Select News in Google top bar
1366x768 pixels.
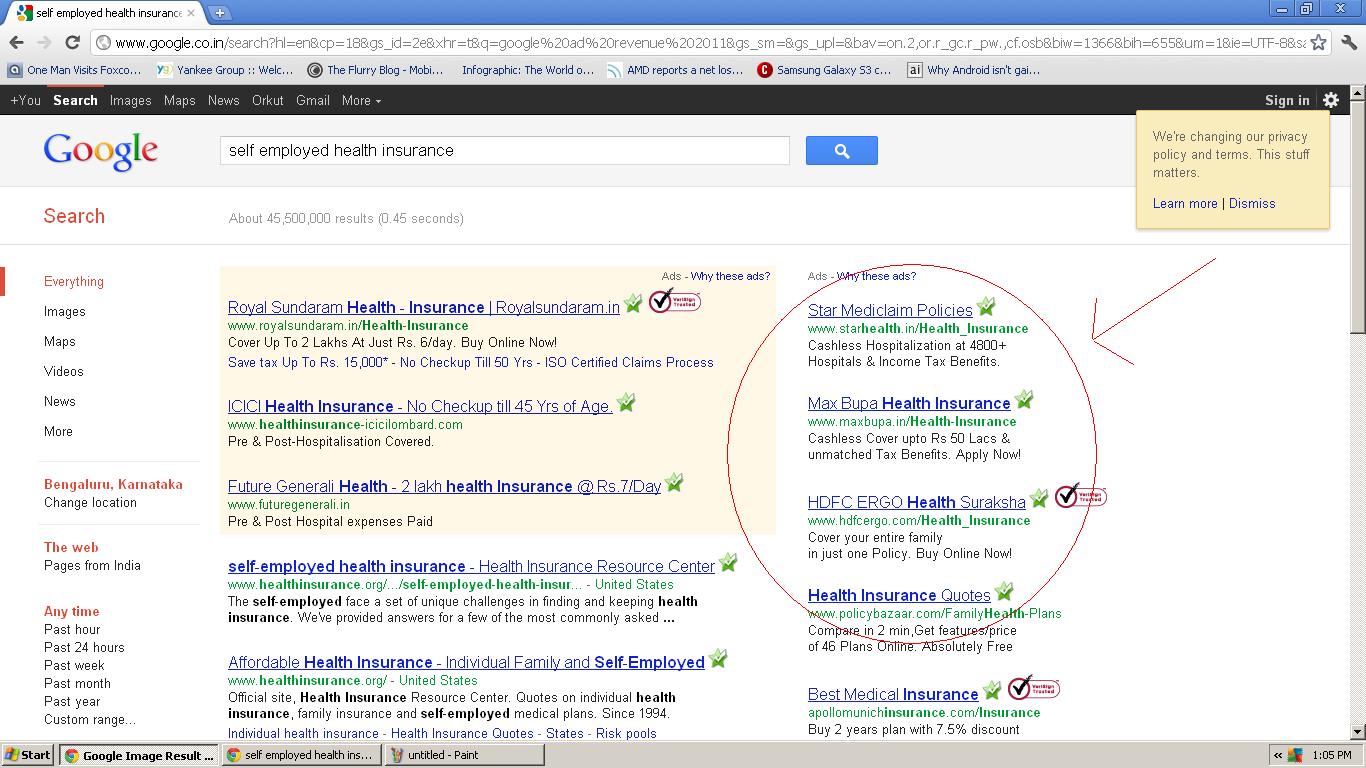[x=223, y=100]
